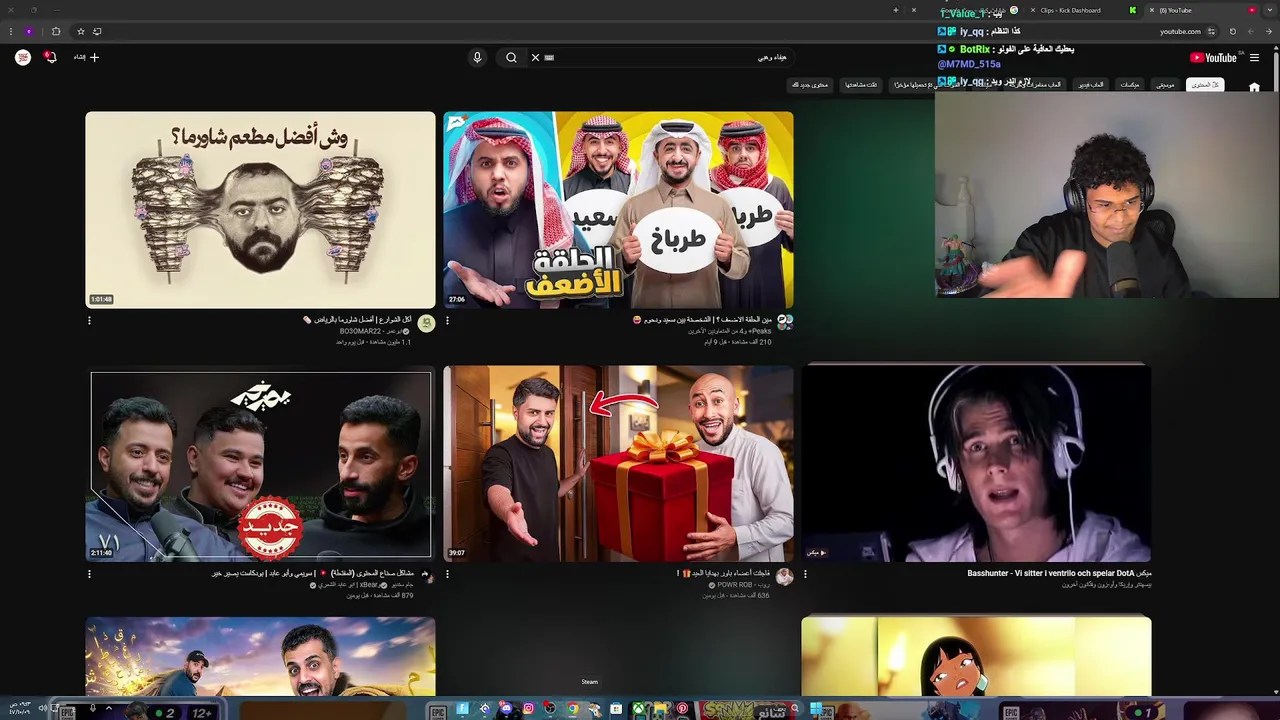Reload the page in browser toolbar

pyautogui.click(x=1232, y=31)
